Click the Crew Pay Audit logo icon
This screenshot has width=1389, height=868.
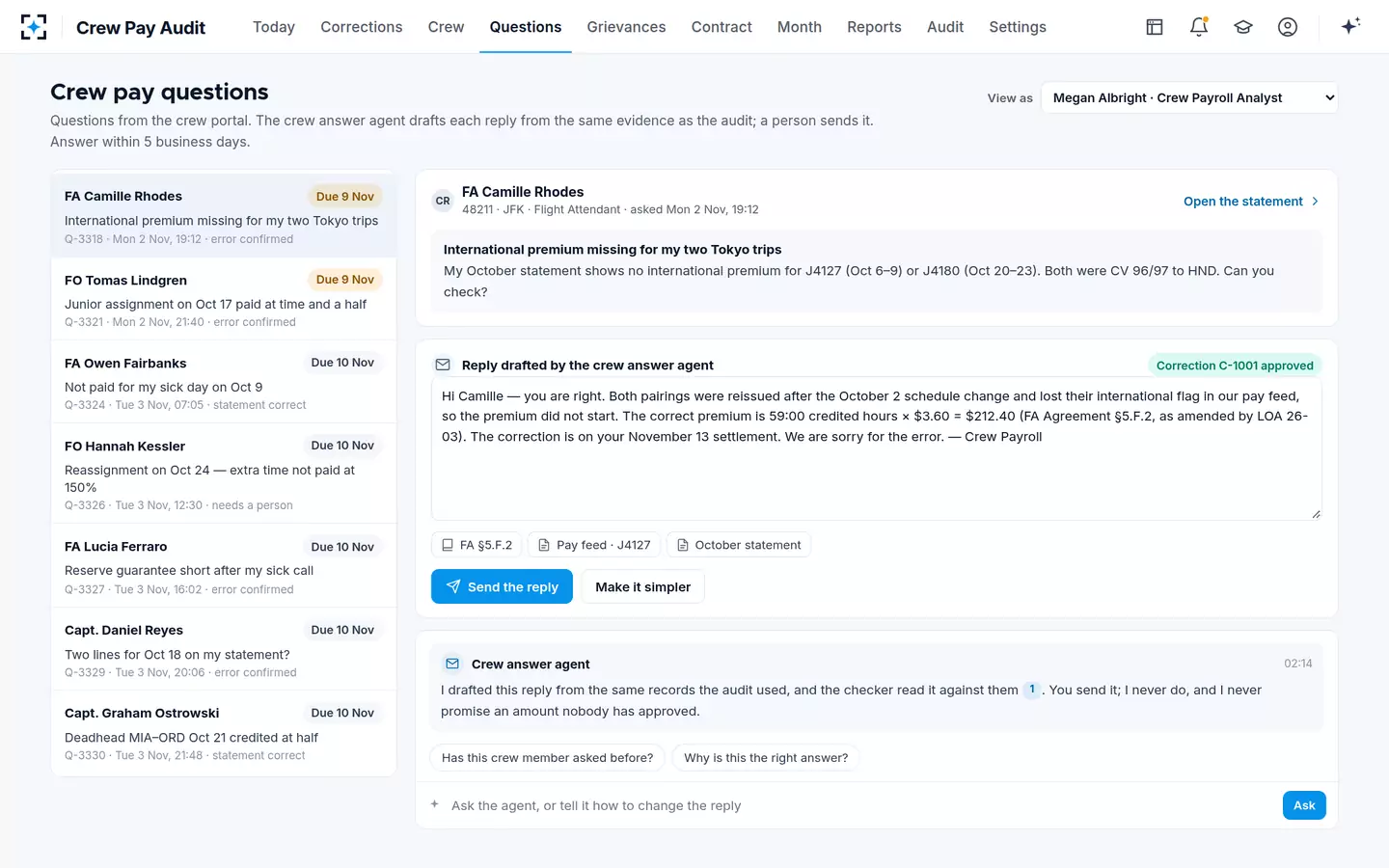coord(34,27)
